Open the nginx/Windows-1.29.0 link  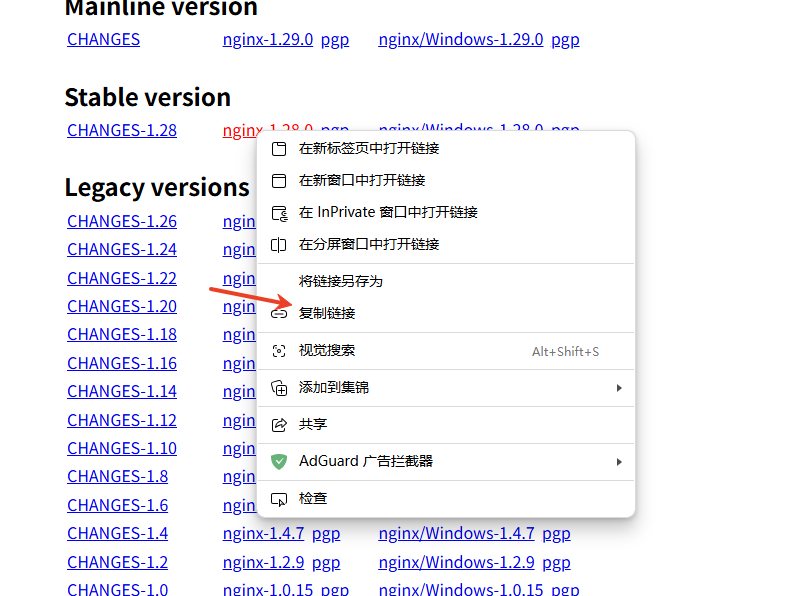coord(461,39)
